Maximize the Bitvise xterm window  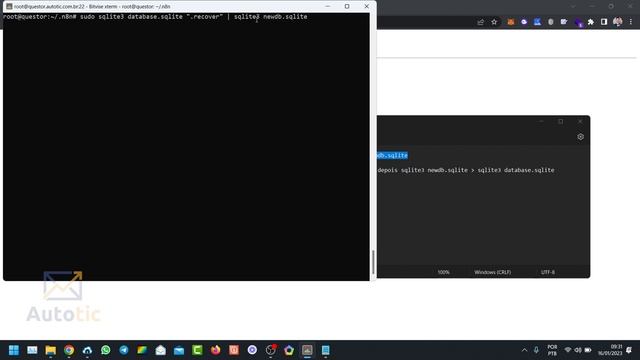coord(347,7)
